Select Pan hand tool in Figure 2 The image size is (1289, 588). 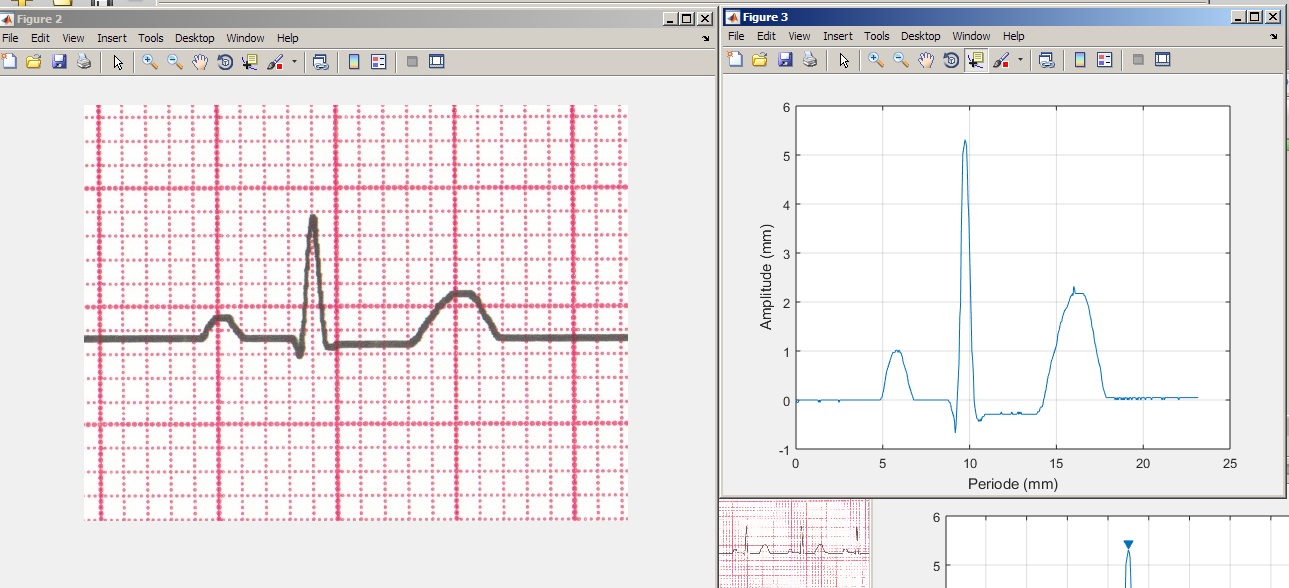pyautogui.click(x=200, y=62)
